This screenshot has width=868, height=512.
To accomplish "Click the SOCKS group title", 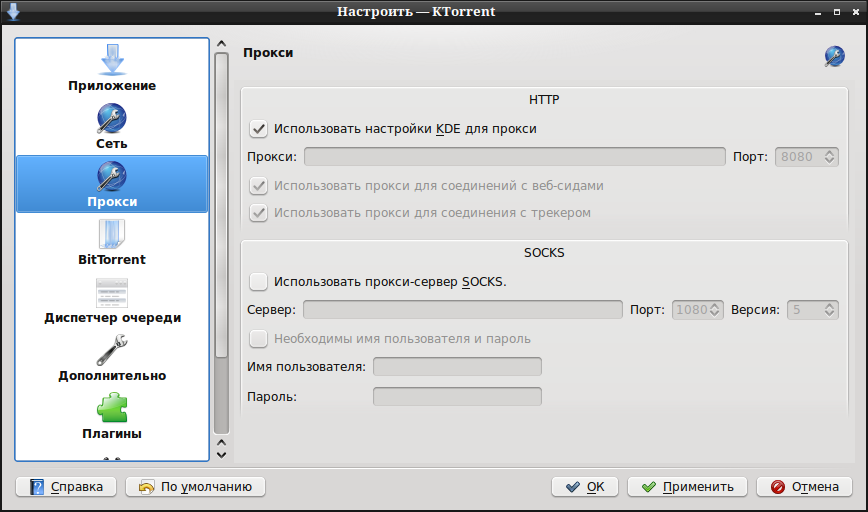I will tap(544, 252).
